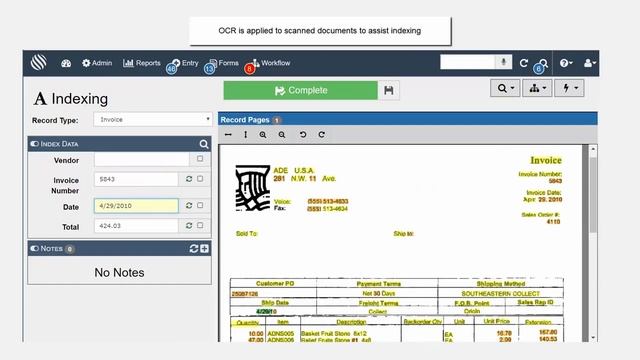Open the Forms menu
This screenshot has height=360, width=640.
(x=224, y=63)
